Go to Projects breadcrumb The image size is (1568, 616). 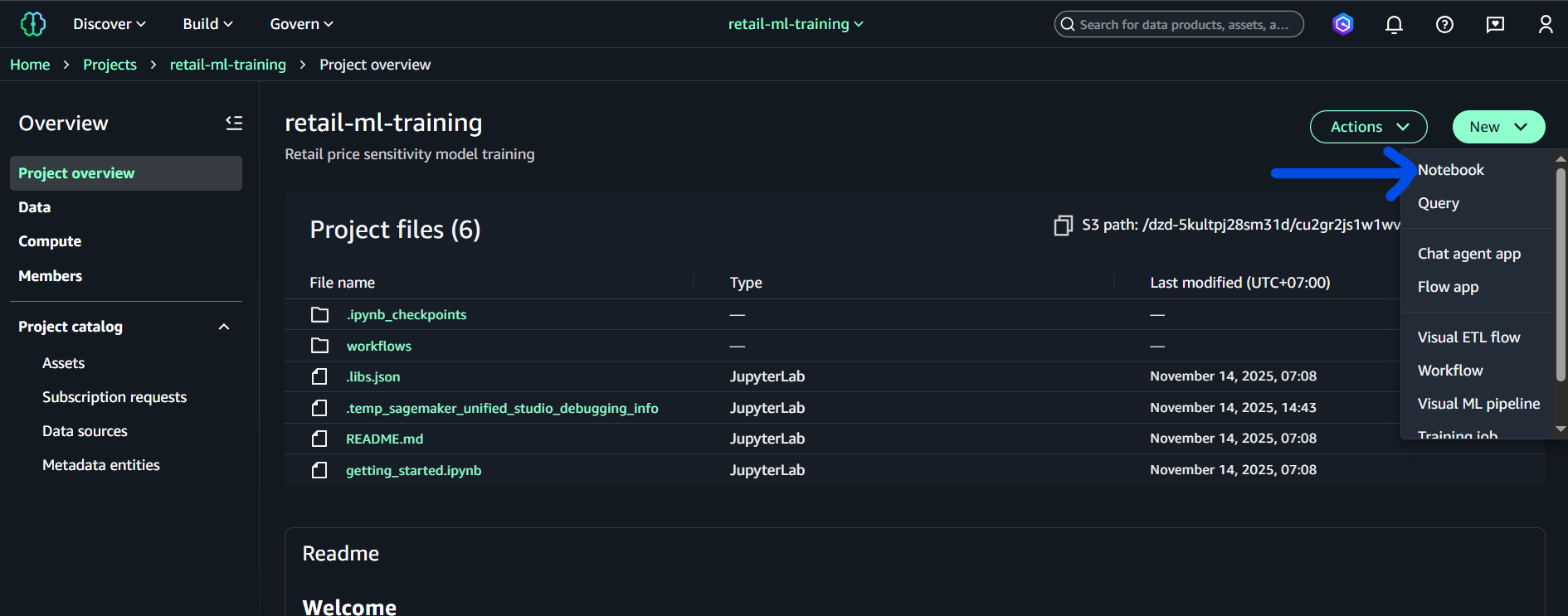[x=110, y=65]
